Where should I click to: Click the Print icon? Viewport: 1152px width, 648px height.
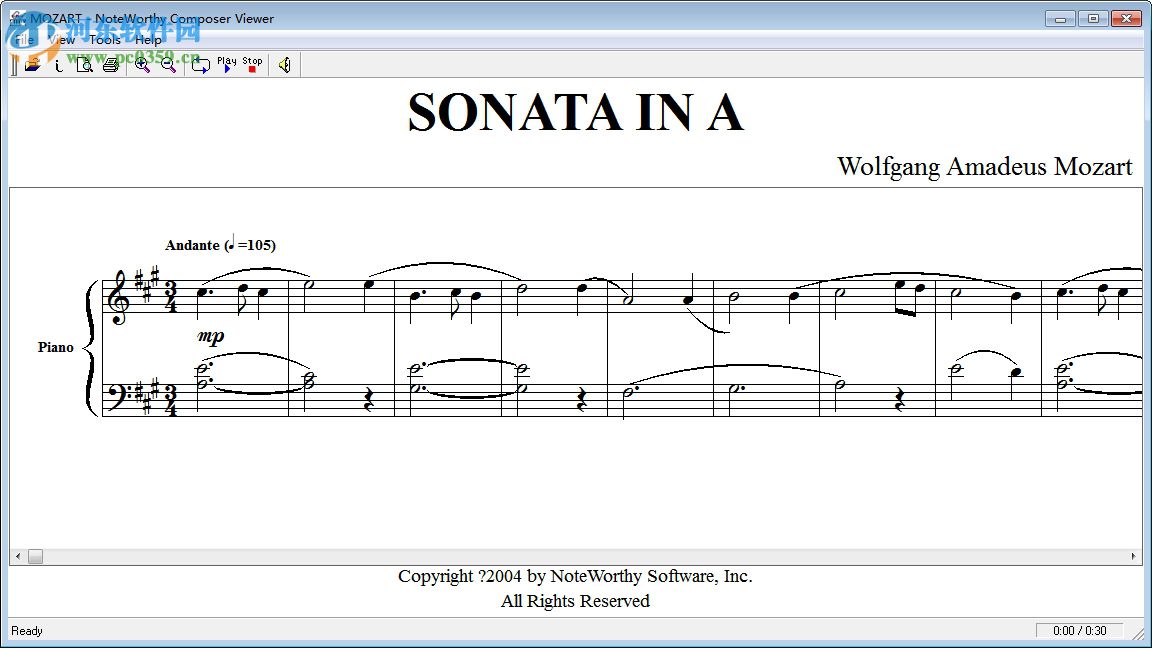[x=111, y=64]
